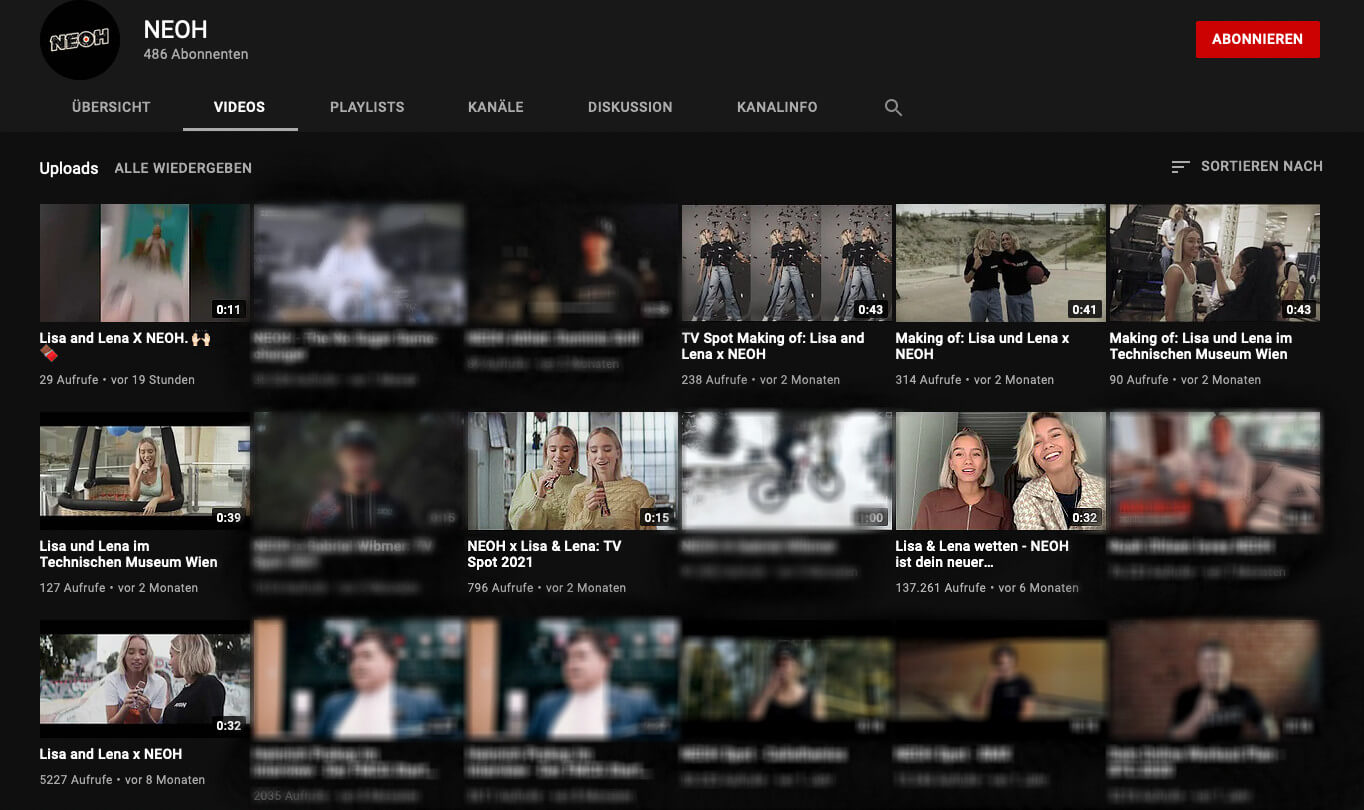Open the DISKUSSION tab

point(630,107)
